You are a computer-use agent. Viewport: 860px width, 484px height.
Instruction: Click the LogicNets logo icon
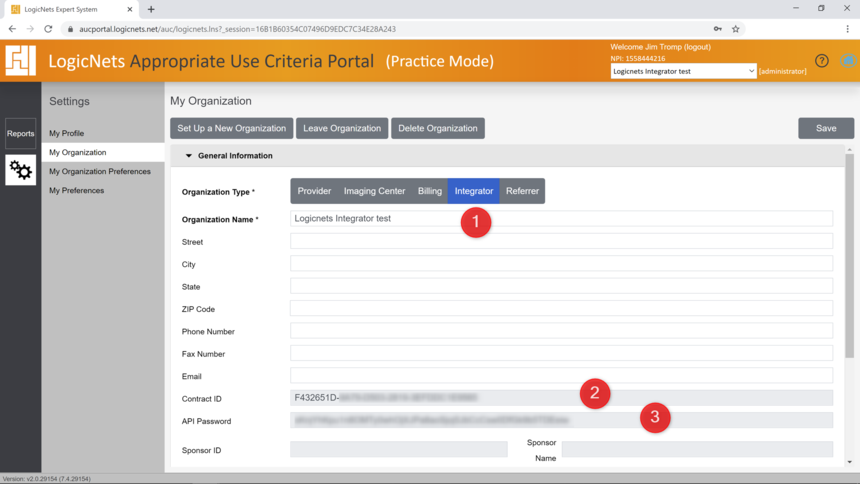[x=20, y=60]
